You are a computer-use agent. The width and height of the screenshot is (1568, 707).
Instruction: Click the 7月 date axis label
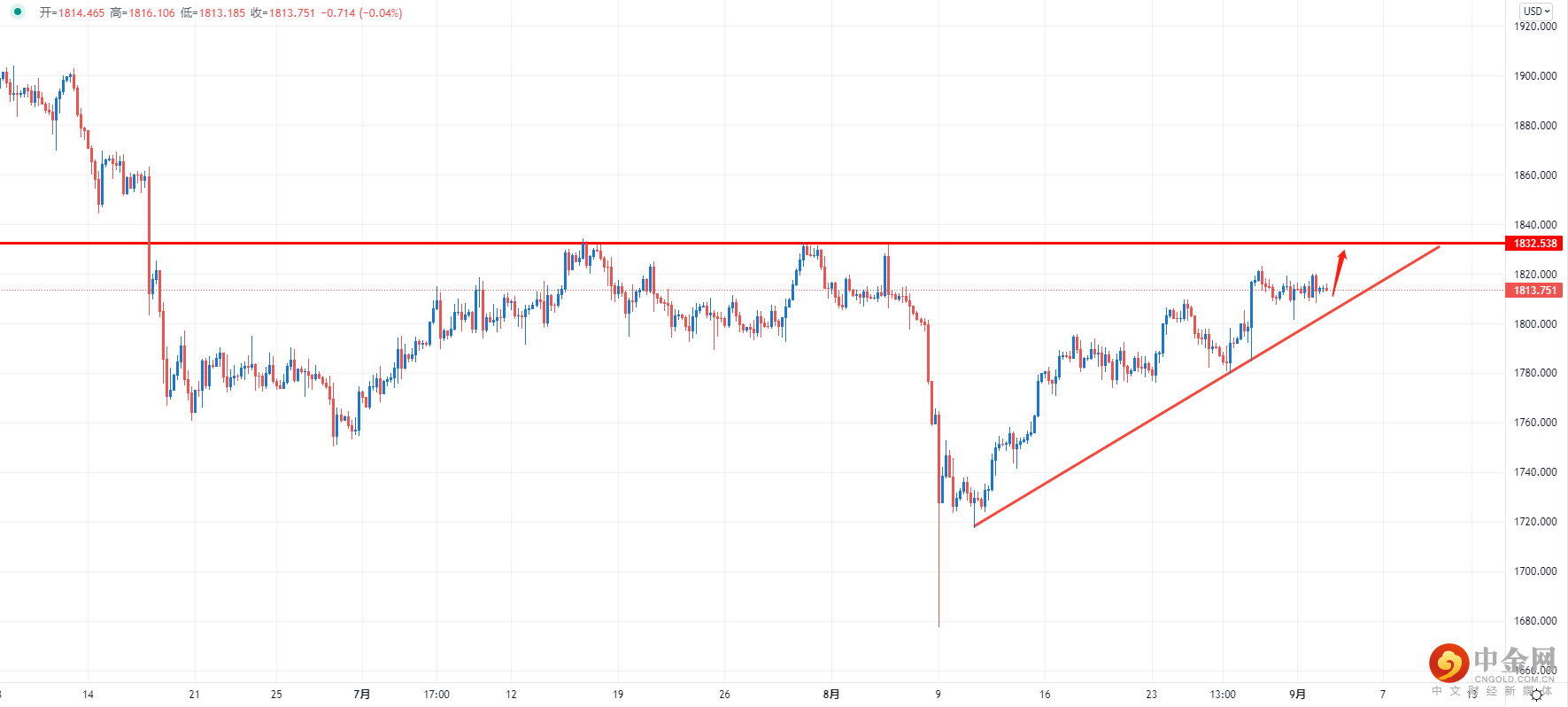[x=361, y=695]
